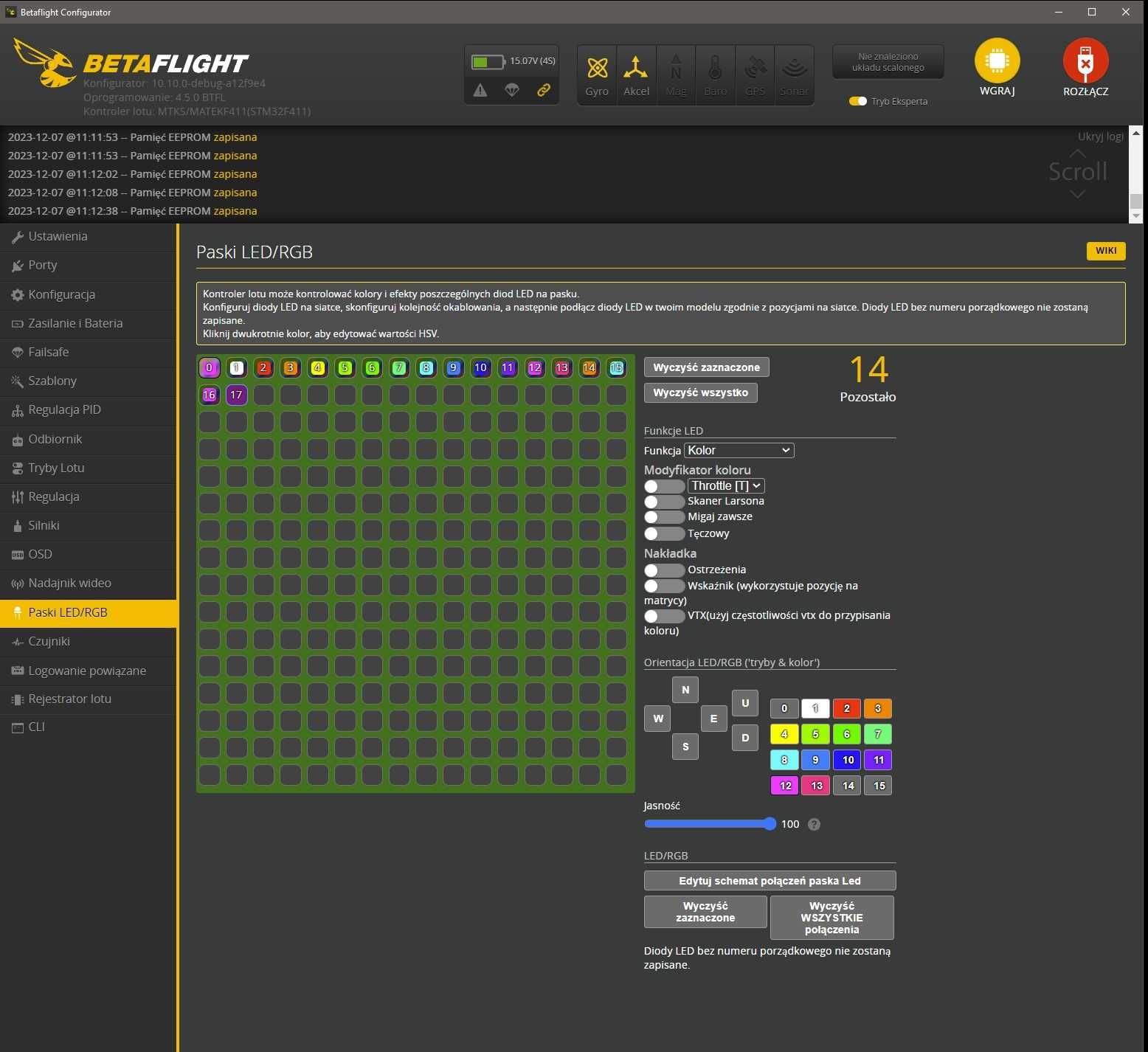Viewport: 1148px width, 1052px height.
Task: Open the Failsafe tab
Action: pyautogui.click(x=89, y=353)
